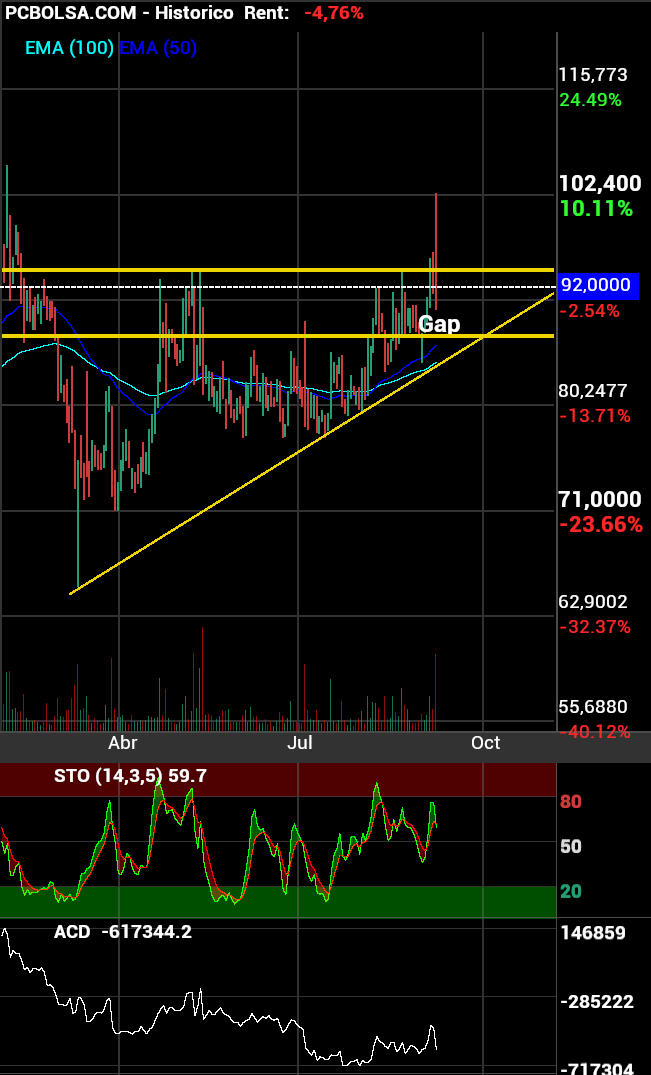Click the stochastic 20 oversold level label
This screenshot has height=1075, width=651.
[x=571, y=892]
